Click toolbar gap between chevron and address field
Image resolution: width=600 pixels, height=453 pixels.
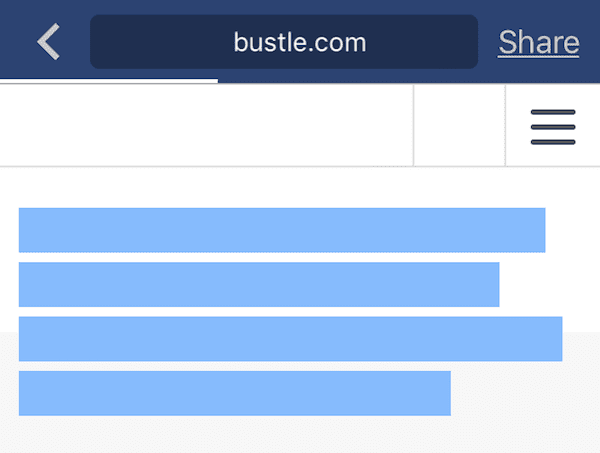[78, 42]
